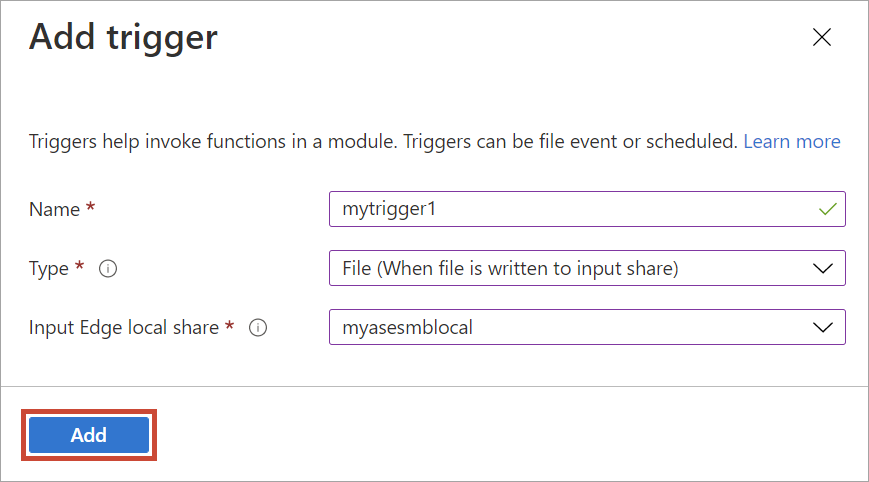Click the chevron arrow of the Type dropdown
Screen dimensions: 869x482
[x=822, y=269]
